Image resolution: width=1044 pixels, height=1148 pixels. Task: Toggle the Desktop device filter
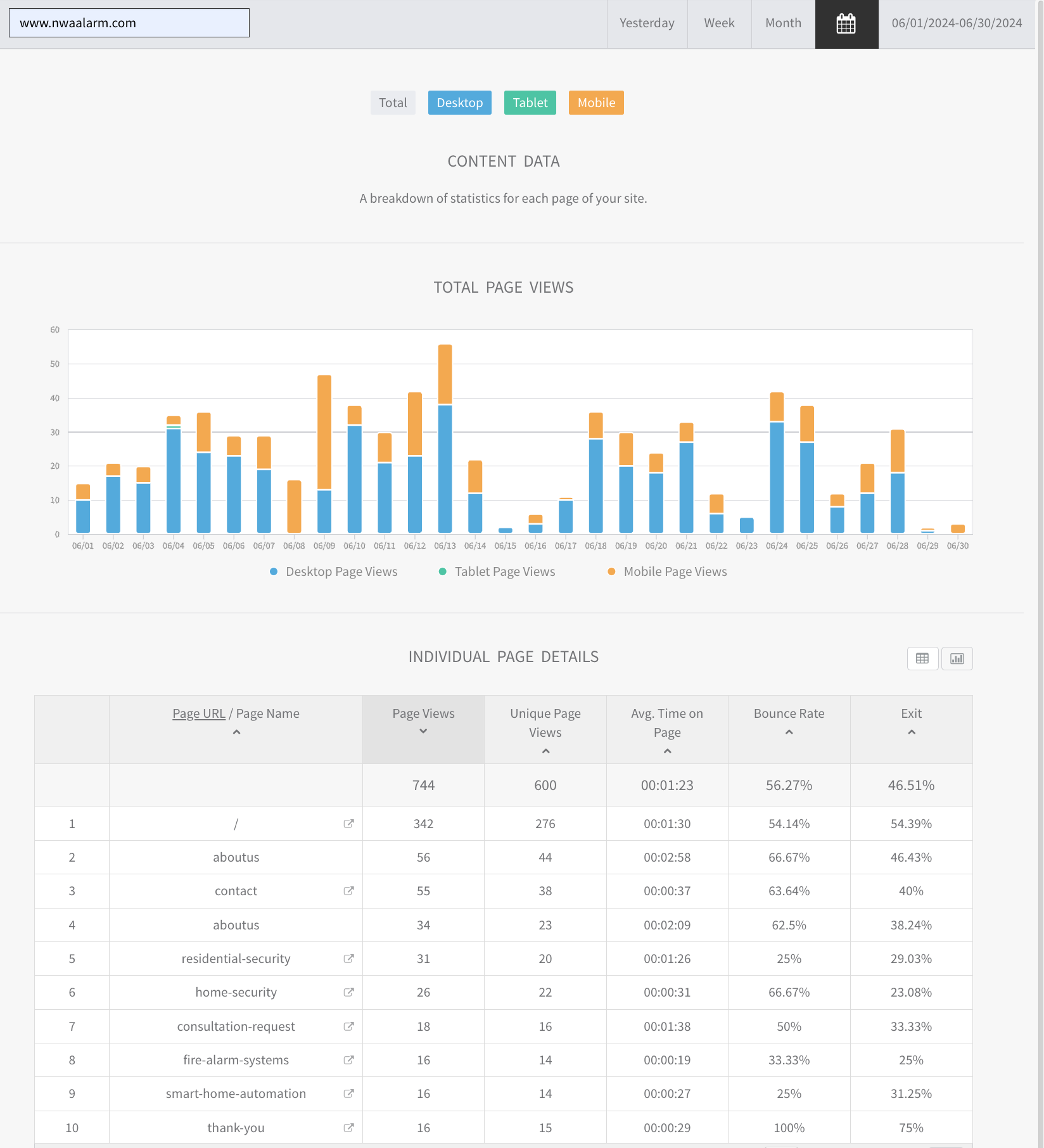click(459, 103)
